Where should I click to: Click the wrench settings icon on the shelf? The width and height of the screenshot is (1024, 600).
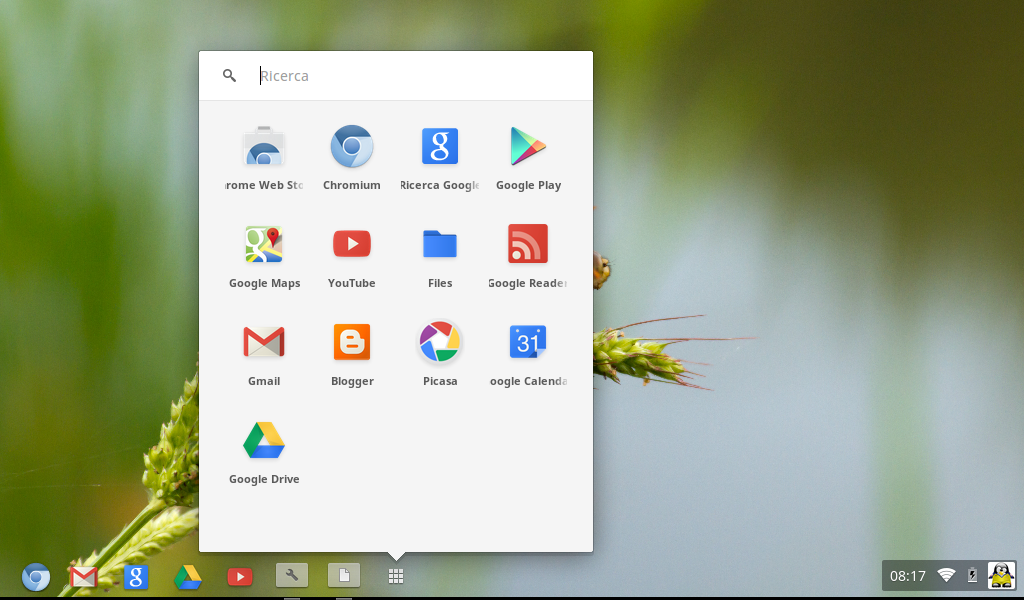(291, 576)
